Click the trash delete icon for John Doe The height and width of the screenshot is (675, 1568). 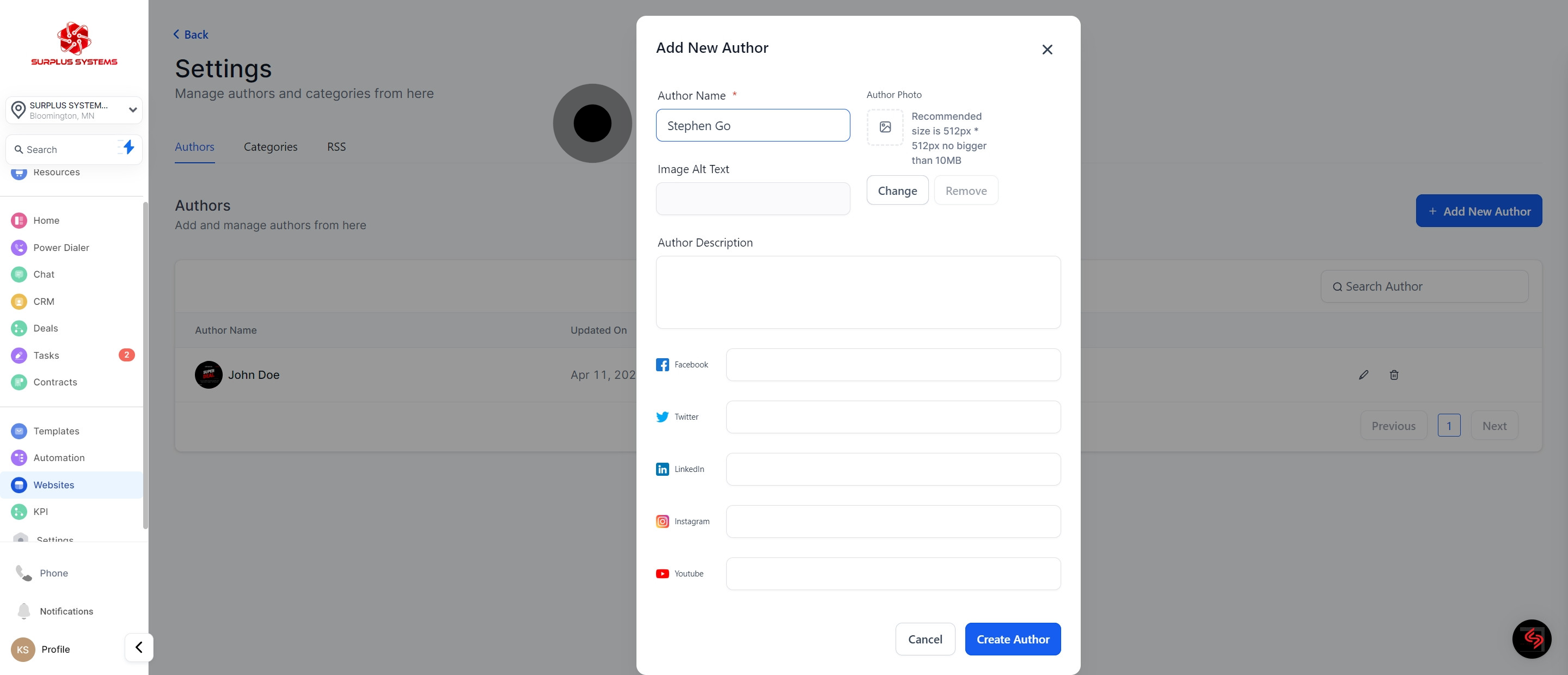pos(1394,375)
